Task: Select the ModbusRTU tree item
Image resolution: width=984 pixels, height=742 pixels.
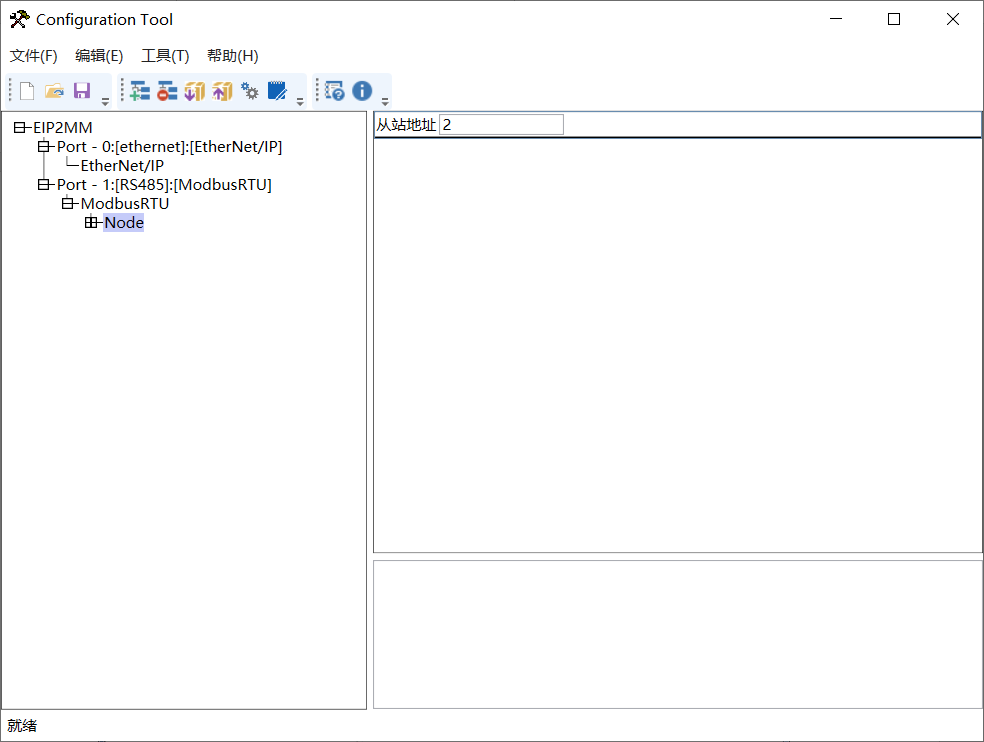Action: click(125, 203)
